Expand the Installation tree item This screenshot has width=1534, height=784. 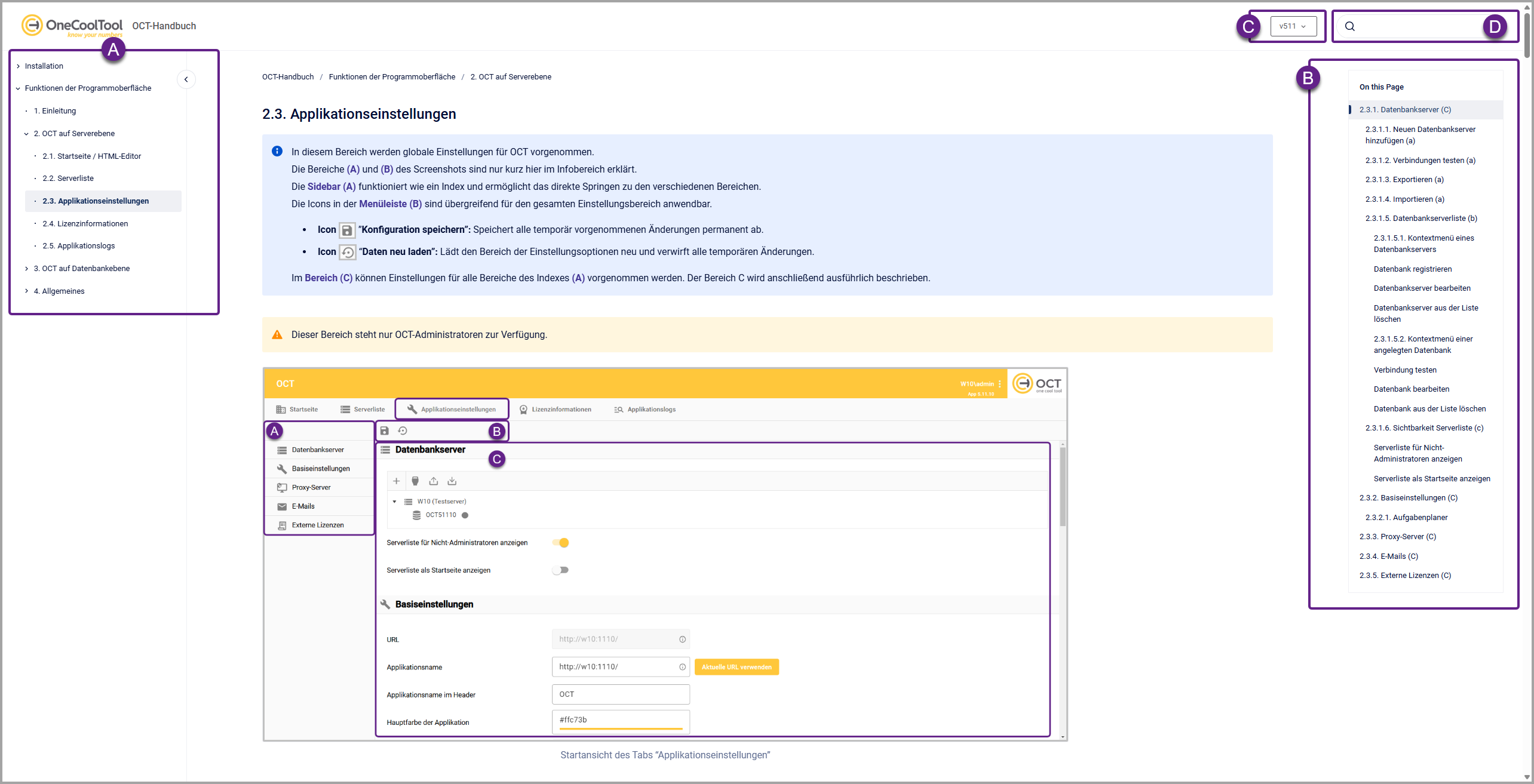19,66
